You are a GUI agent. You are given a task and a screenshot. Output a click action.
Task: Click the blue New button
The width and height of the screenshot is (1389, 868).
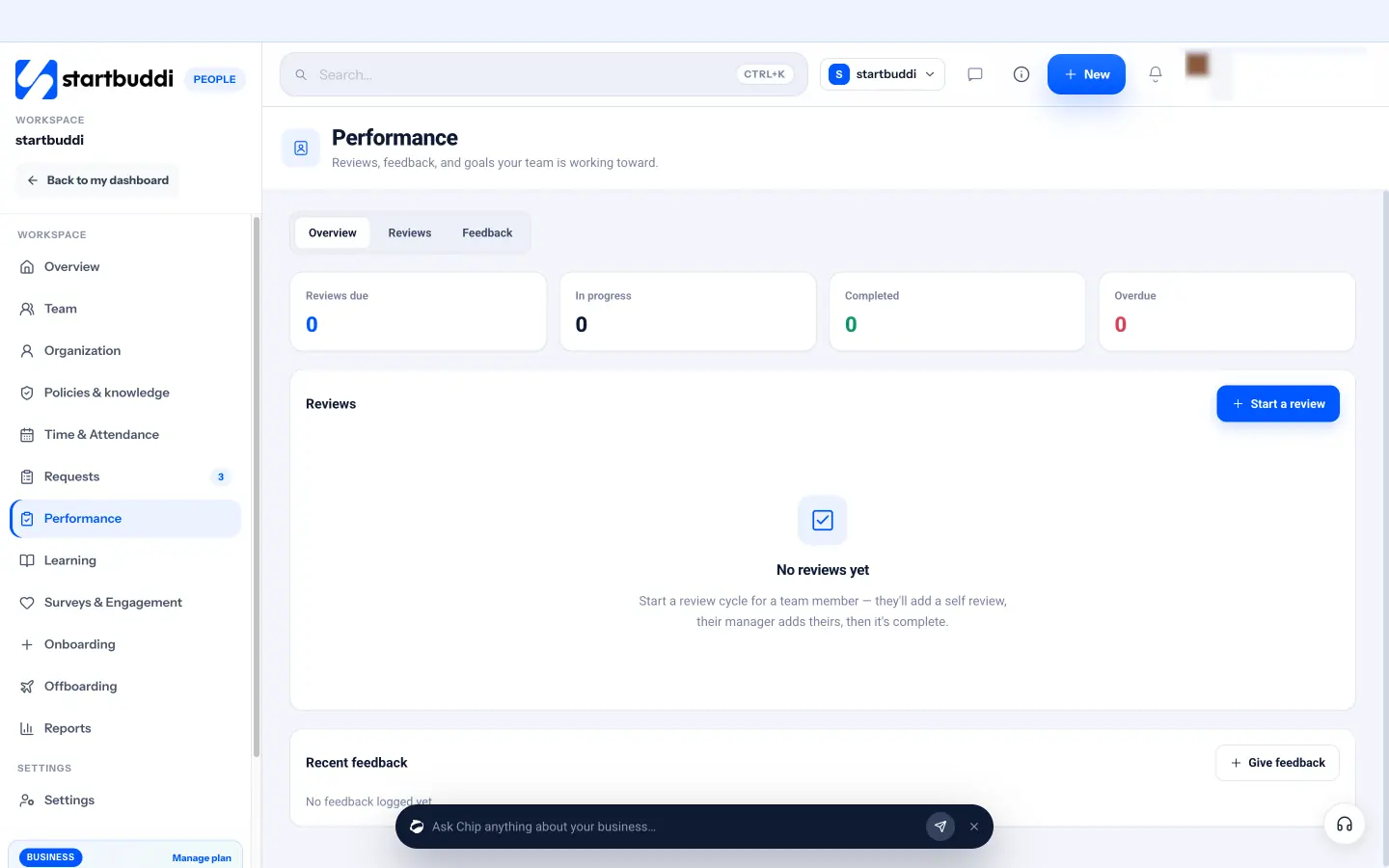tap(1086, 74)
